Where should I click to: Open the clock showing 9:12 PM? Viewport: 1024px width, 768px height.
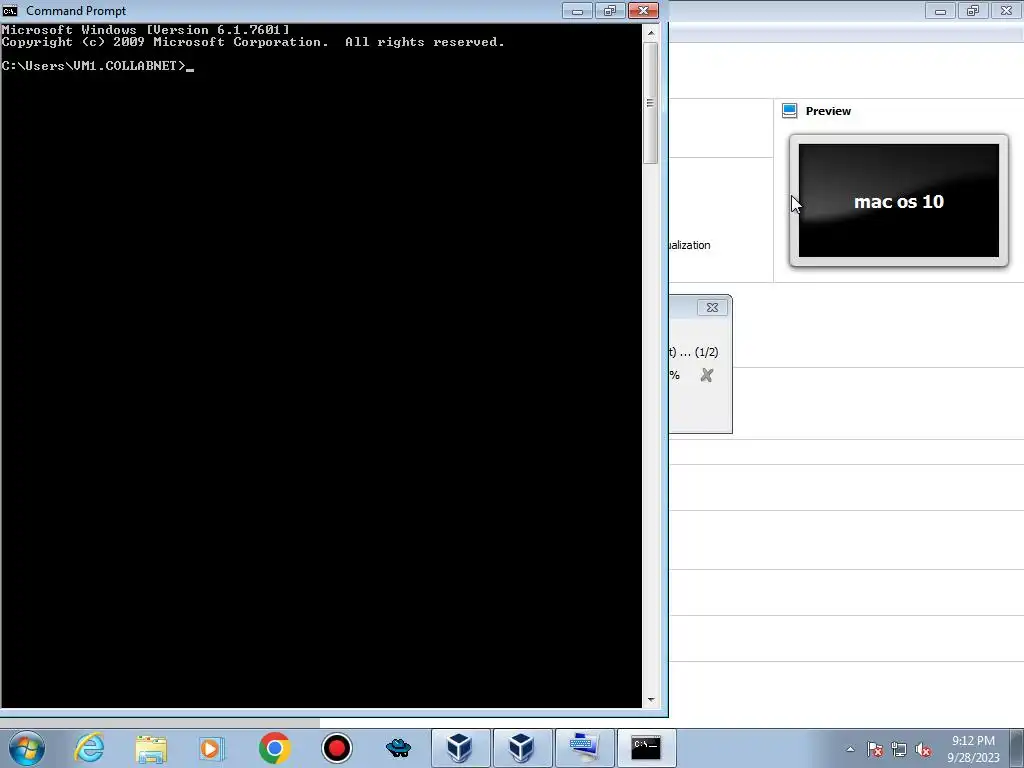point(973,749)
